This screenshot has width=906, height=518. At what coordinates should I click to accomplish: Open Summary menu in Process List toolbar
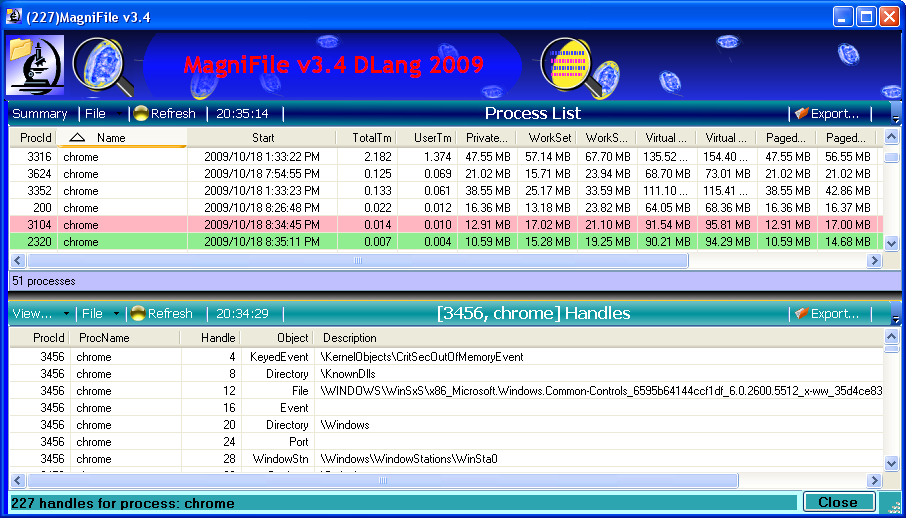40,114
